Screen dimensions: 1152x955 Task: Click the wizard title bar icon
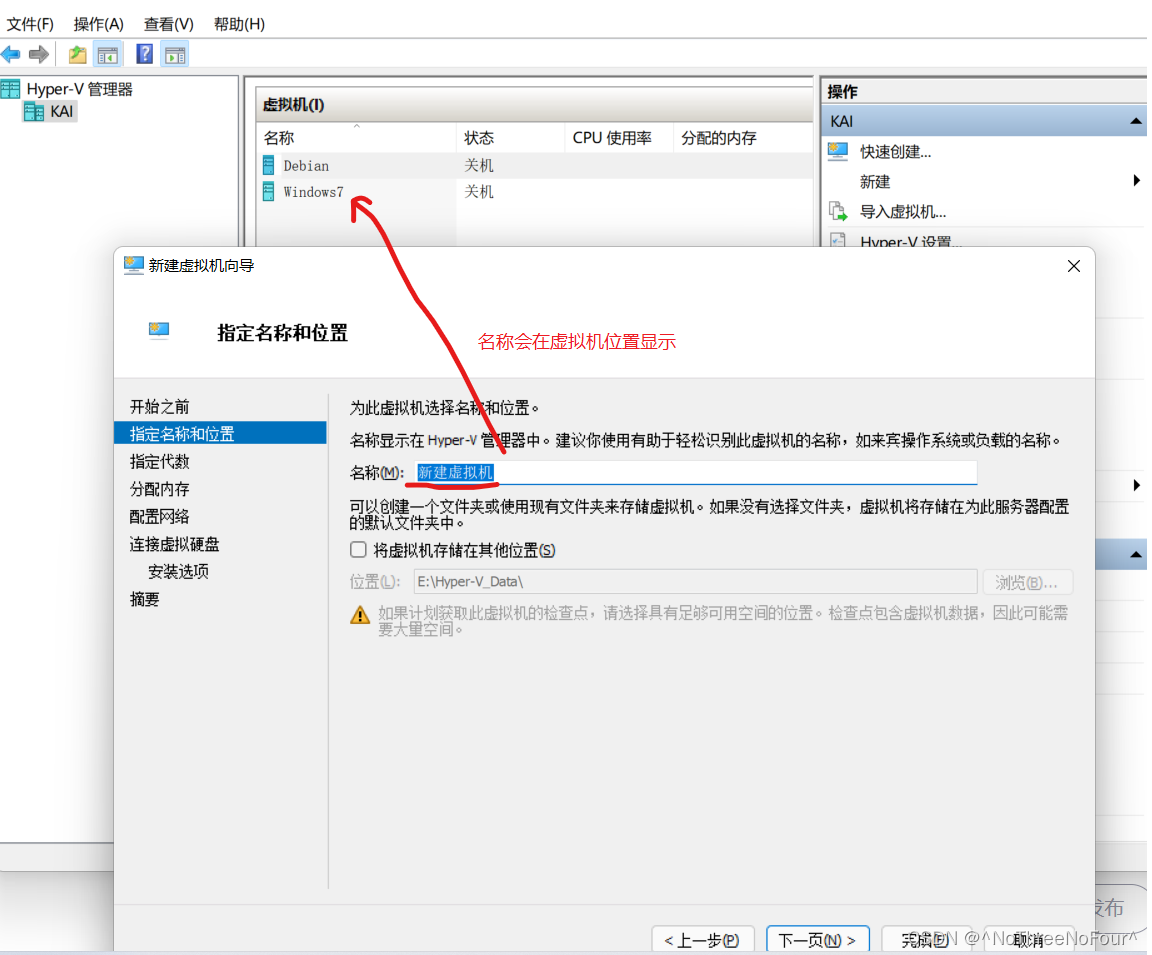click(x=134, y=265)
